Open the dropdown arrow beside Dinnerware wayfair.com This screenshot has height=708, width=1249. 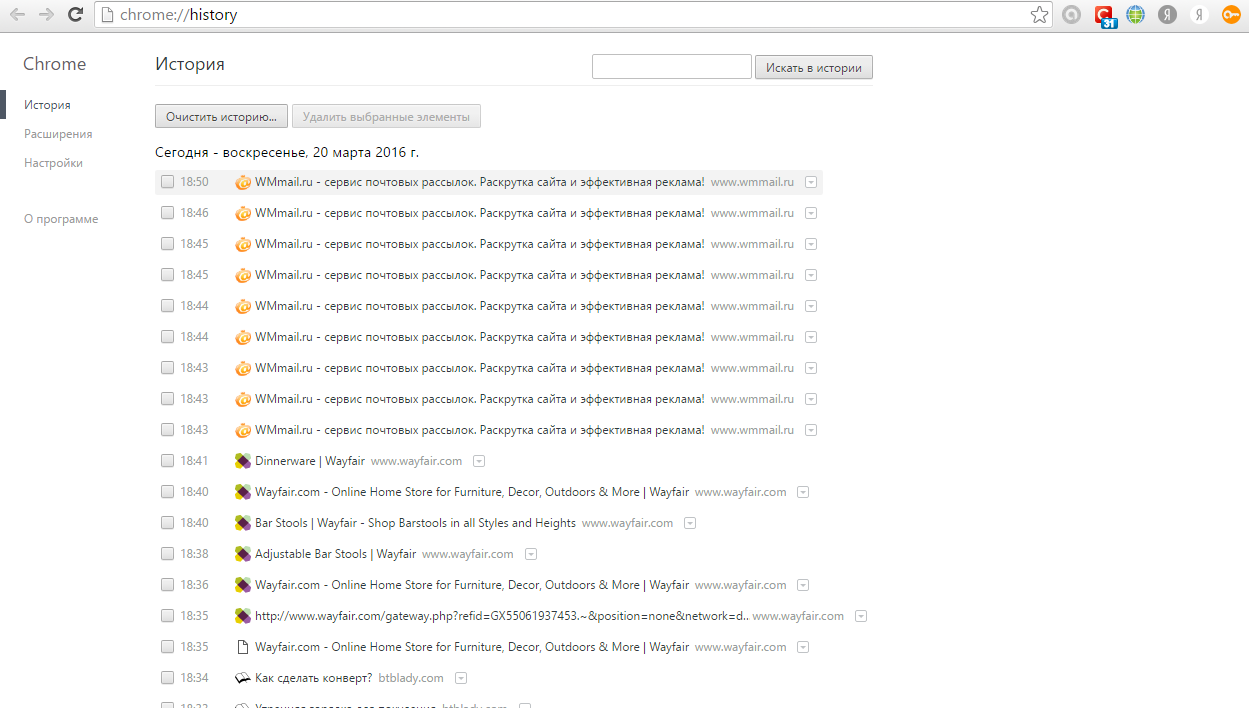pos(479,461)
